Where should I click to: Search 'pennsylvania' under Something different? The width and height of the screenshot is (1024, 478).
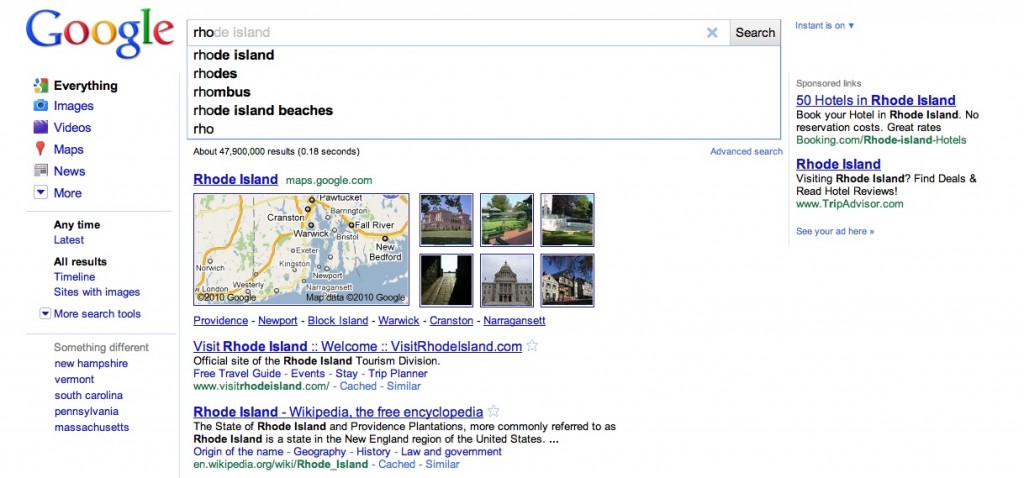click(x=86, y=411)
